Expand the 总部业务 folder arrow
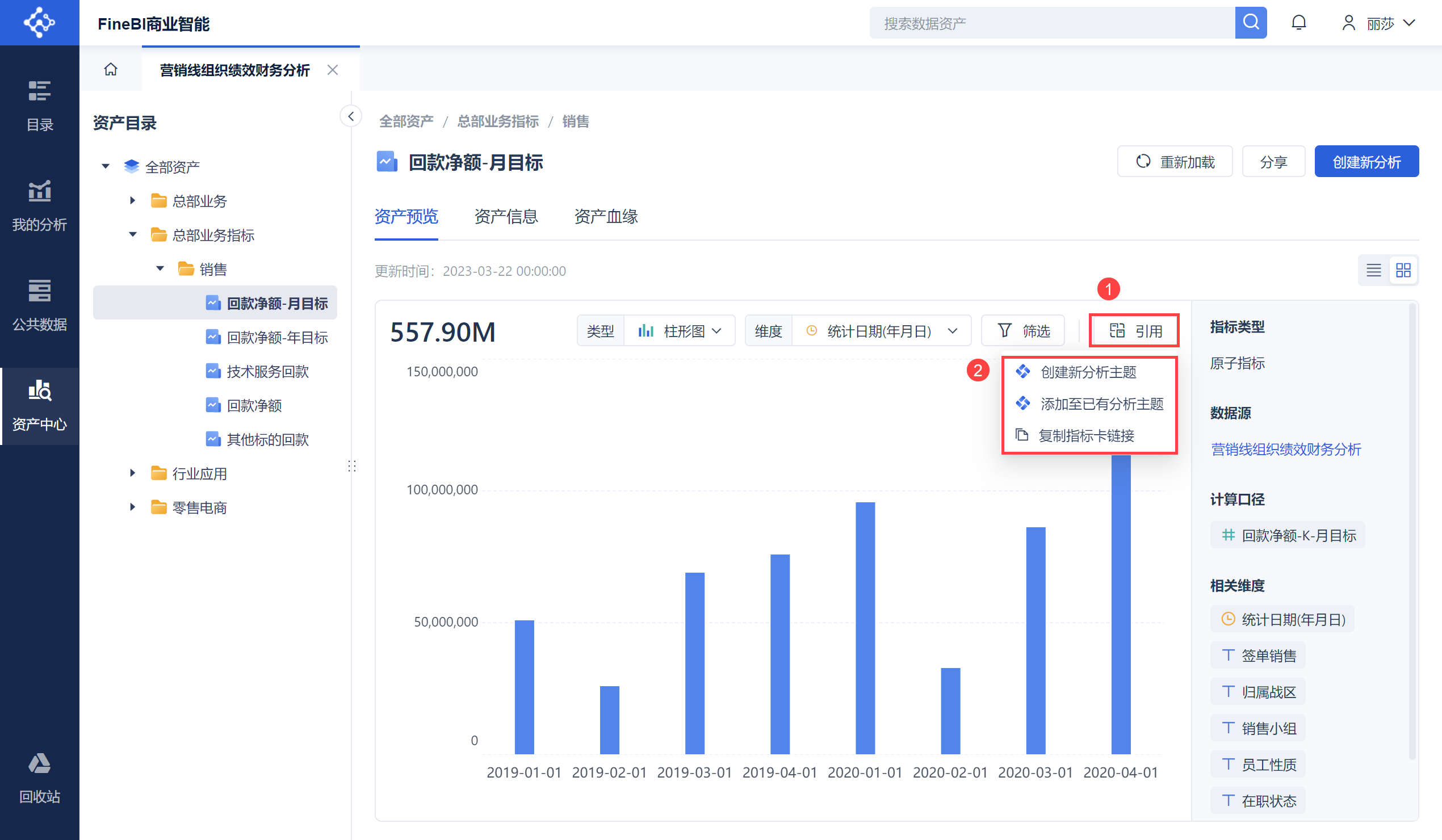The width and height of the screenshot is (1442, 840). [x=132, y=201]
